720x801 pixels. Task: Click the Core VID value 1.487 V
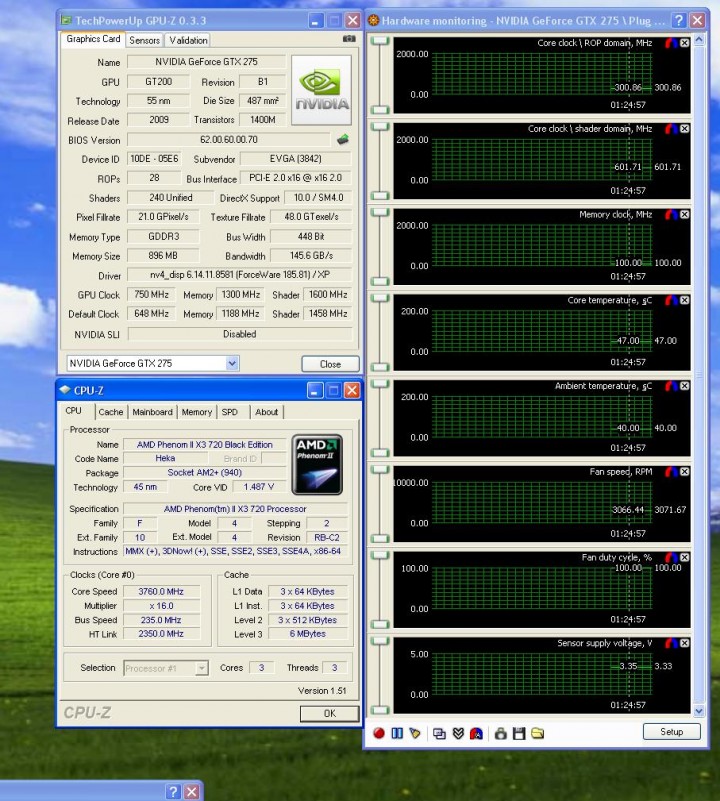259,487
